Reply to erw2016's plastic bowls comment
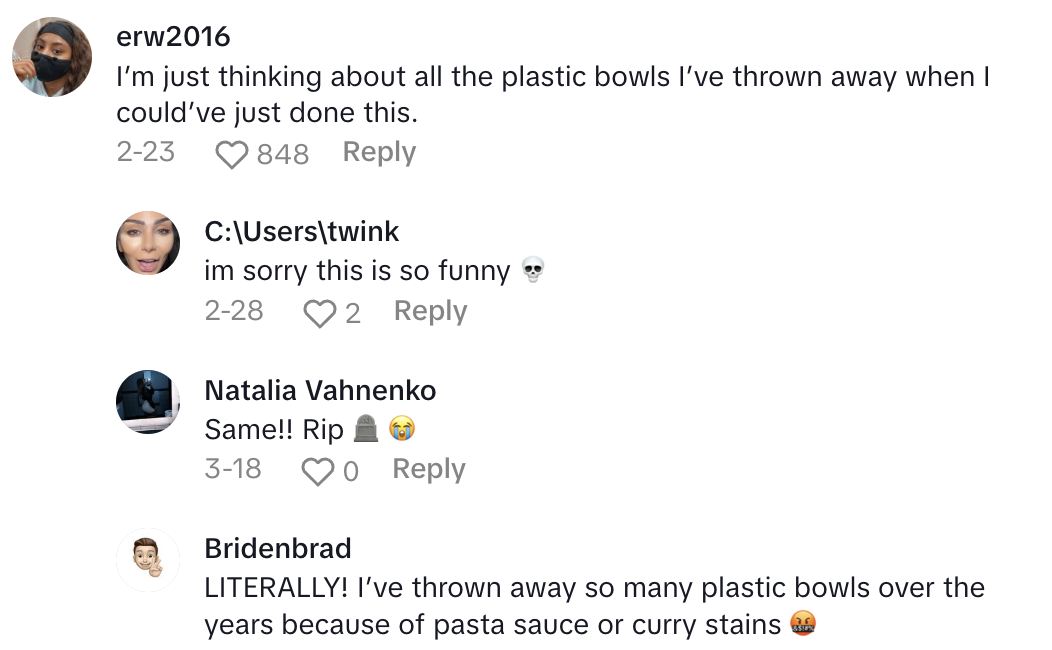Viewport: 1052px width, 650px height. tap(379, 152)
